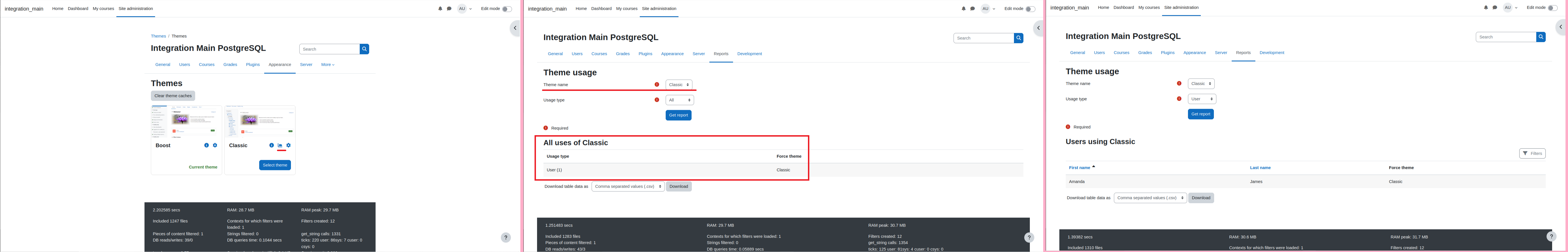This screenshot has height=252, width=1568.
Task: Click Clear theme caches button
Action: 173,96
